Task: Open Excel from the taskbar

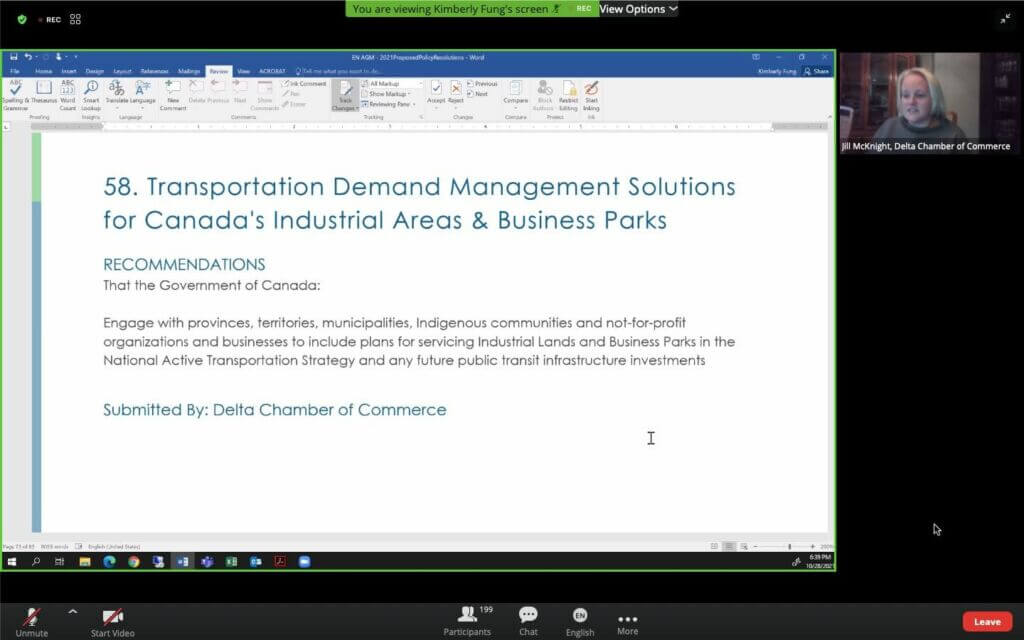Action: pos(231,562)
